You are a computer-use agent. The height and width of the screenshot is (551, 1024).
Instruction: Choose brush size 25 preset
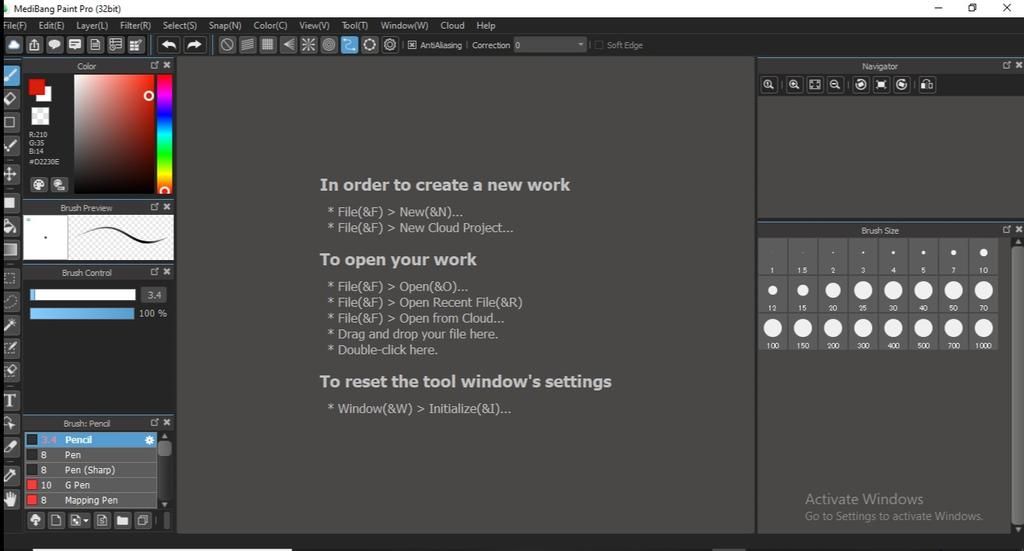[863, 294]
